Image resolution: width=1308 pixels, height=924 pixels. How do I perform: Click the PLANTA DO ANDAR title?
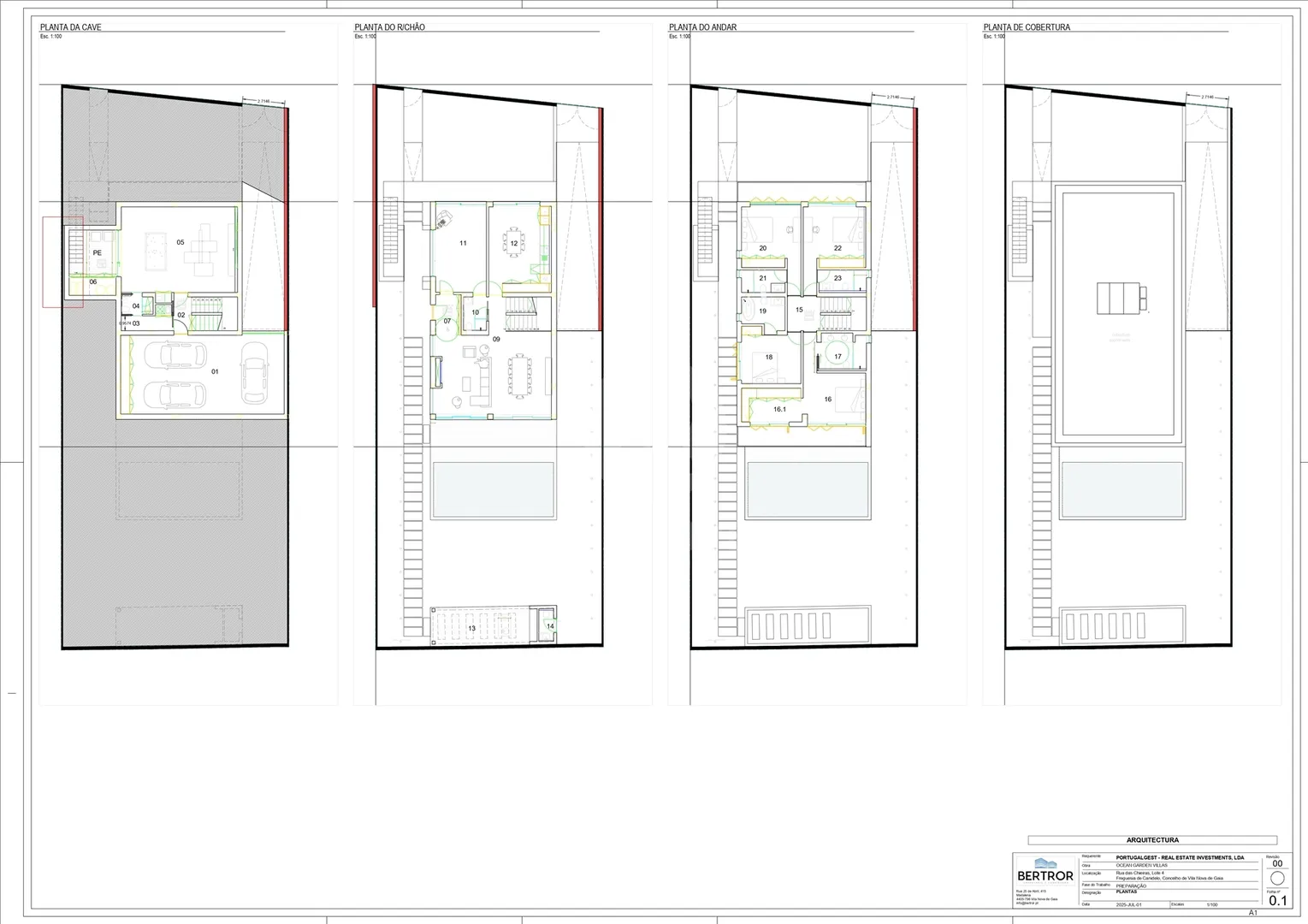pos(702,27)
